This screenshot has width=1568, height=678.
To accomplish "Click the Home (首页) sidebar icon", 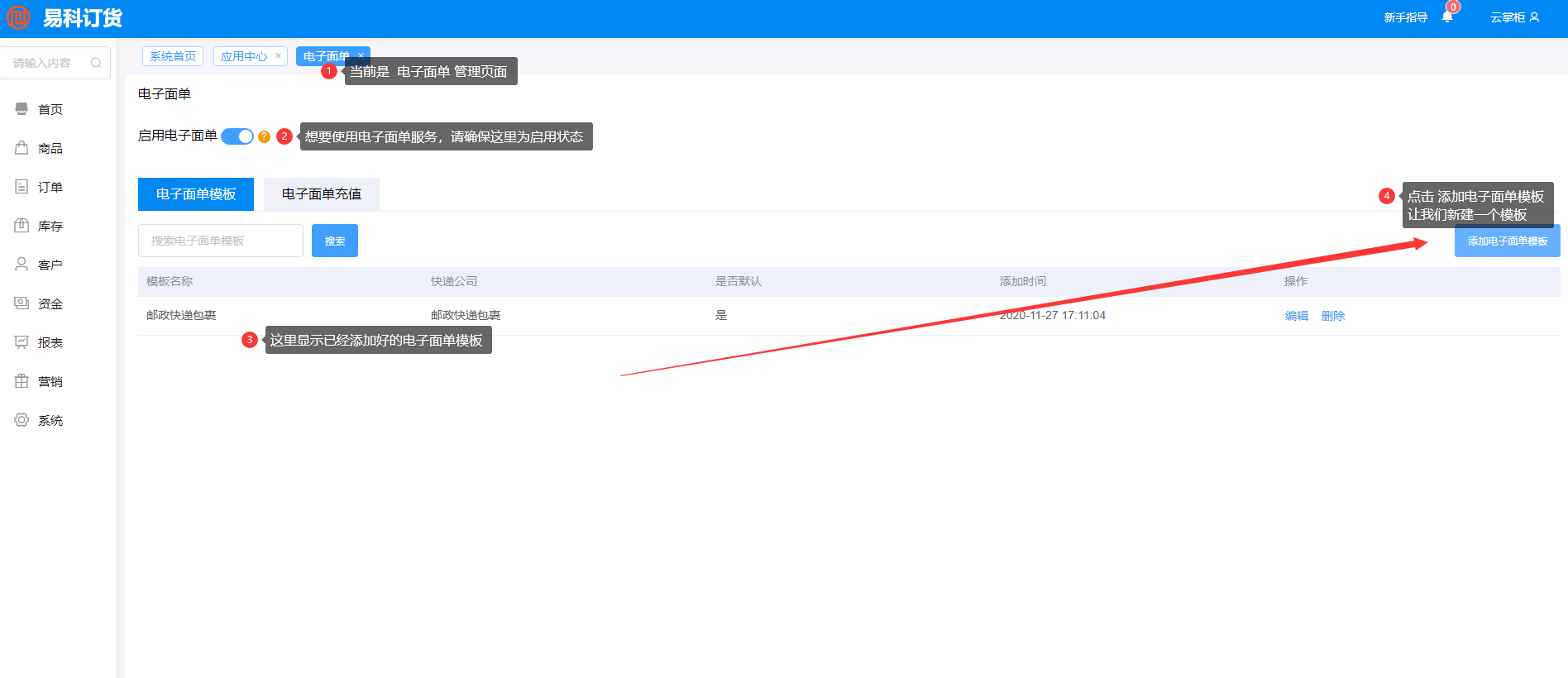I will (x=22, y=109).
